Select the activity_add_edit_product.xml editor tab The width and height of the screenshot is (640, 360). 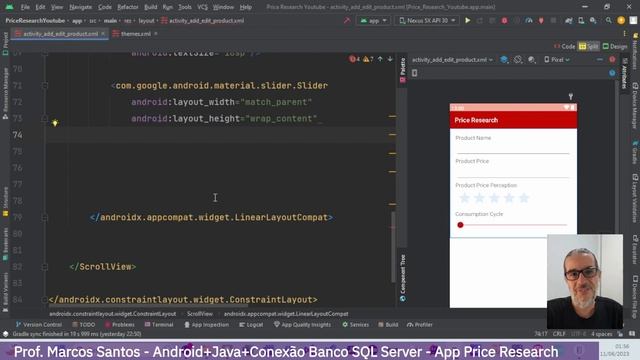coord(60,34)
